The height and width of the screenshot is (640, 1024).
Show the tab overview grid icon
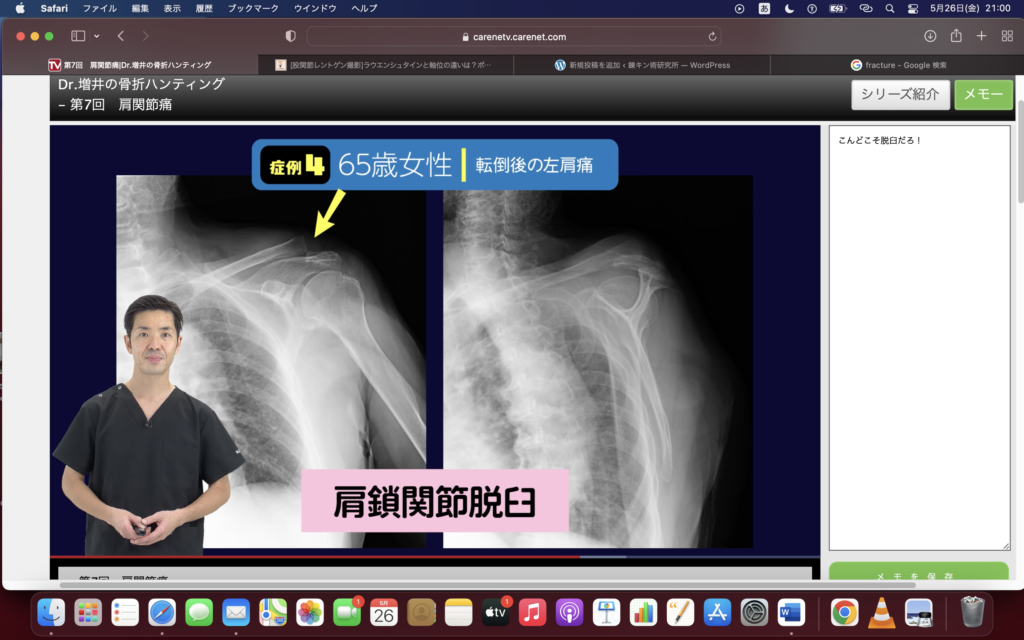click(x=1006, y=36)
